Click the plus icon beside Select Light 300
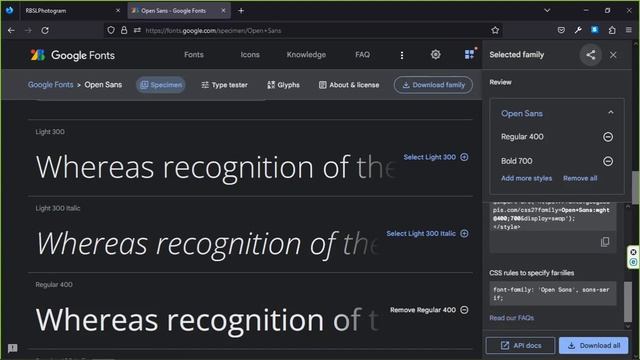The width and height of the screenshot is (640, 360). coord(464,157)
